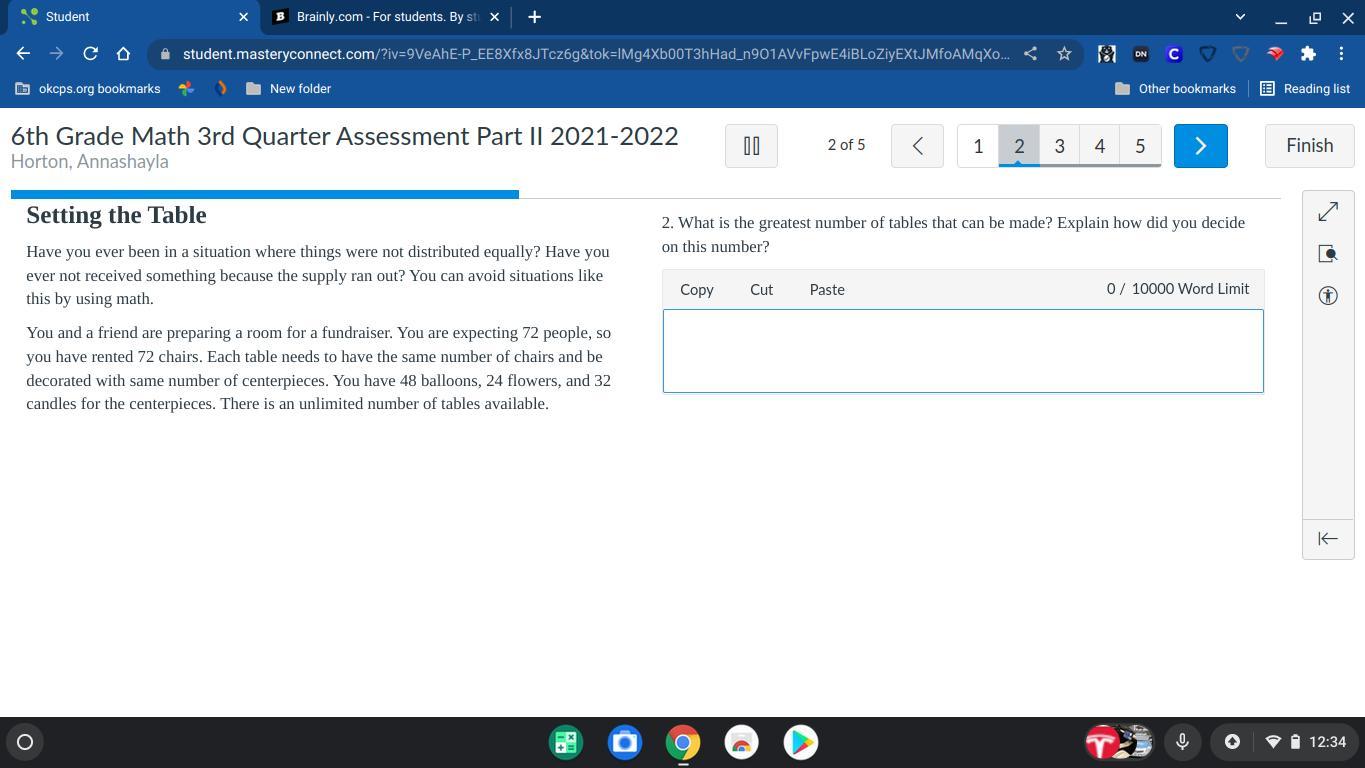Reload the current page
This screenshot has width=1365, height=768.
90,54
